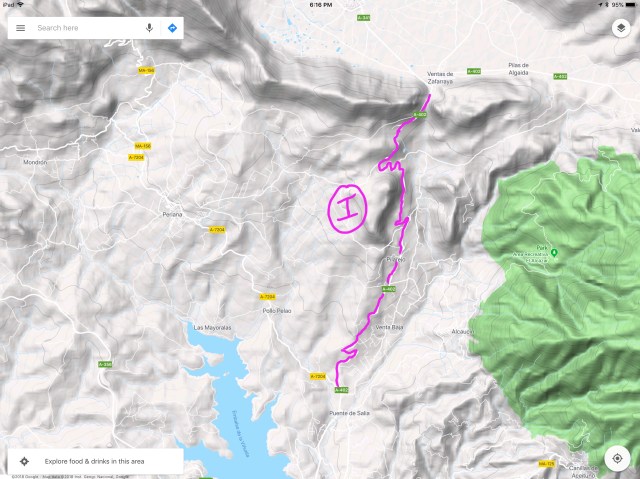Tap the battery indicator in status bar

coord(630,4)
